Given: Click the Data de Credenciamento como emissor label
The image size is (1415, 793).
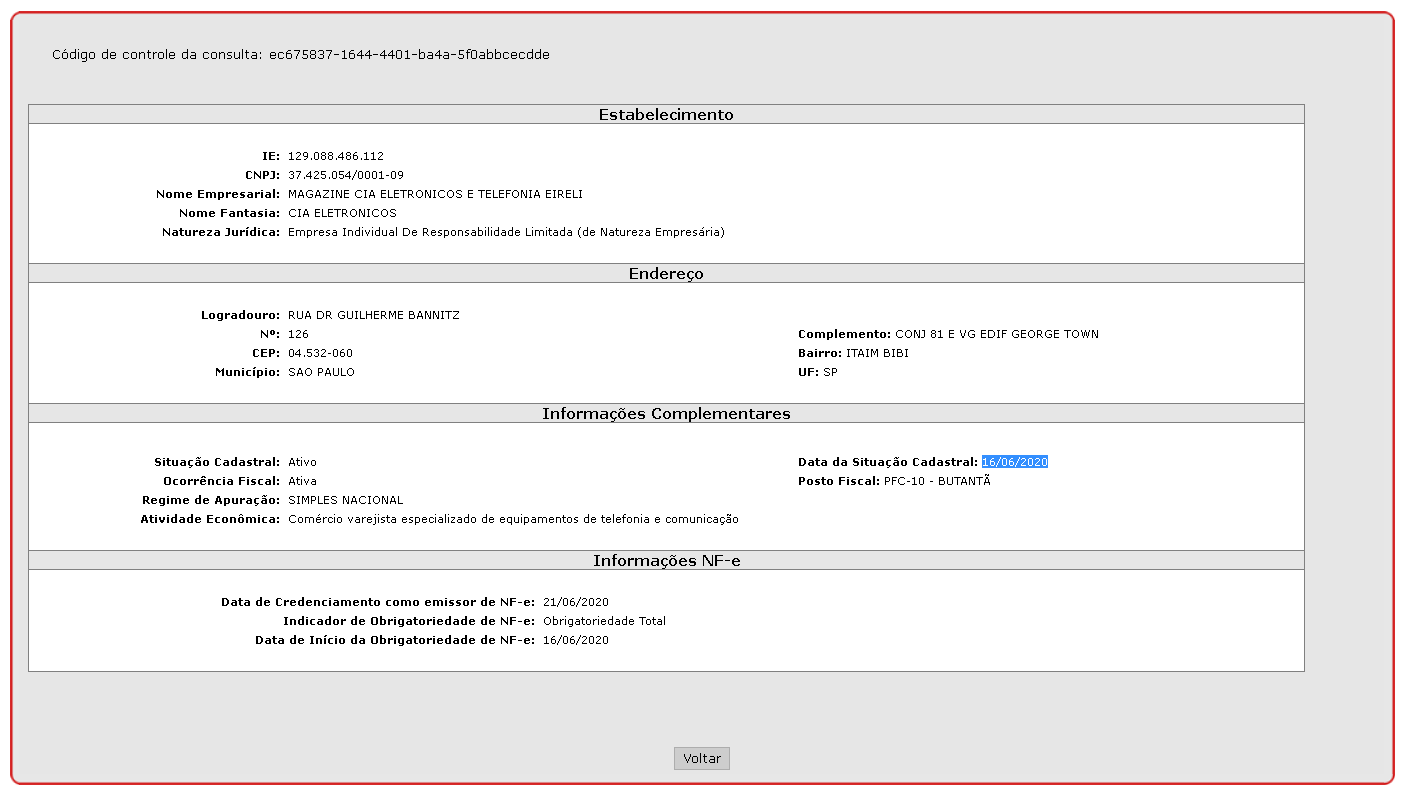Looking at the screenshot, I should pyautogui.click(x=378, y=602).
